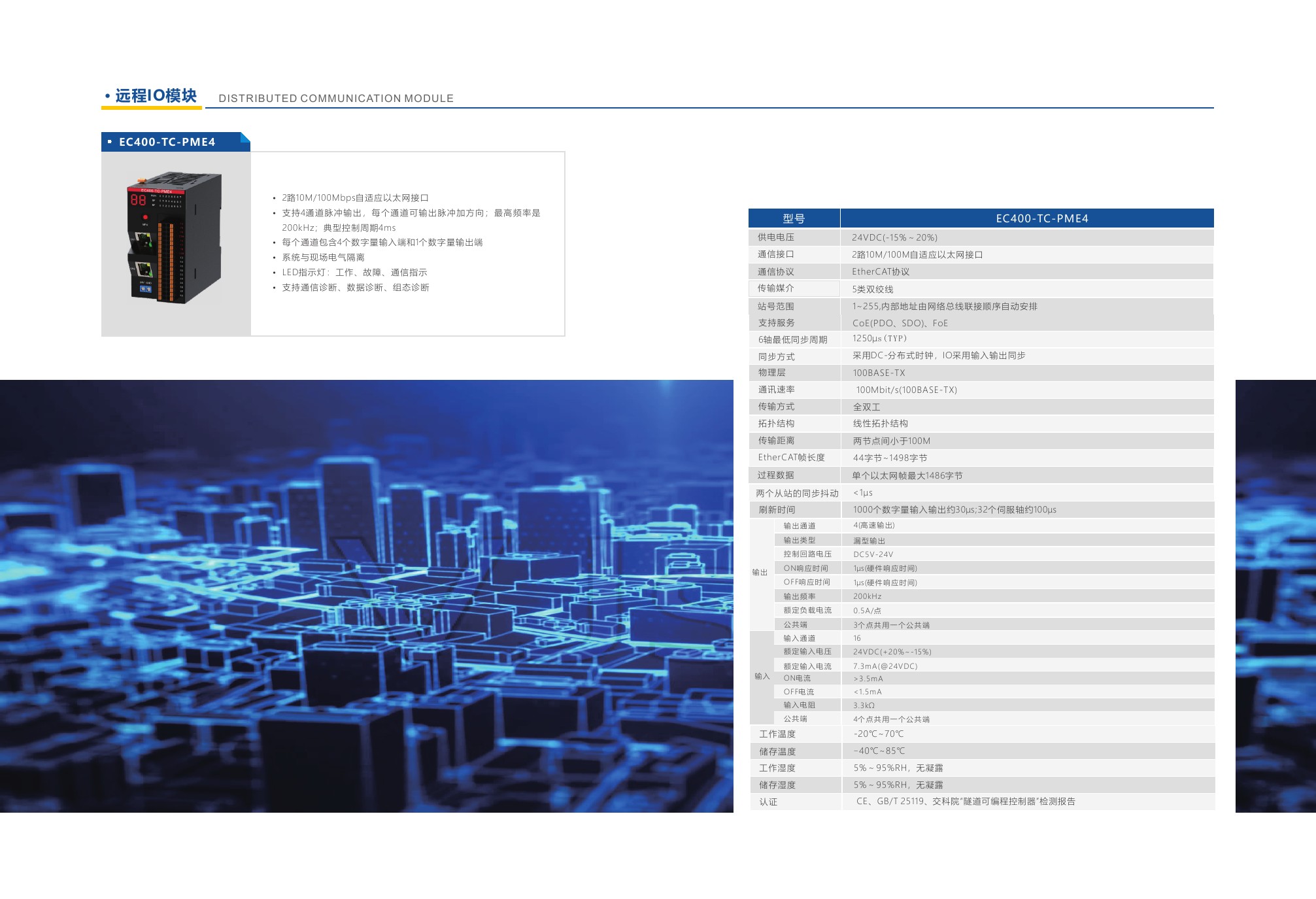
Task: Select the 认证 row label
Action: click(x=768, y=802)
